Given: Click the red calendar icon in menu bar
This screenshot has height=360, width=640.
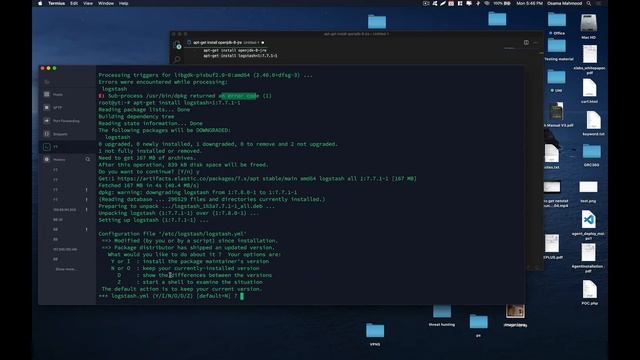Looking at the screenshot, I should 451,3.
